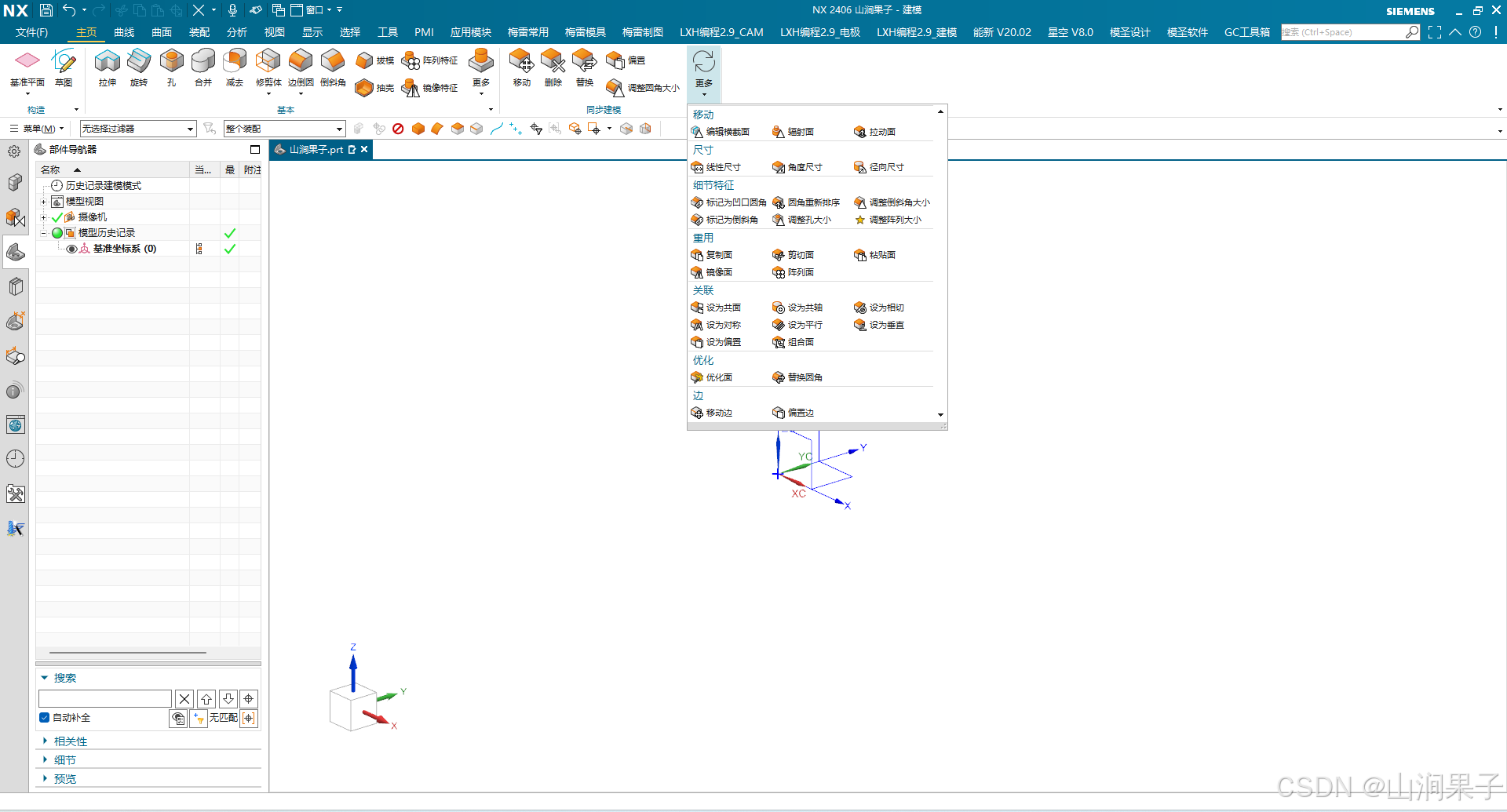
Task: Click the Save icon in title bar
Action: click(46, 10)
